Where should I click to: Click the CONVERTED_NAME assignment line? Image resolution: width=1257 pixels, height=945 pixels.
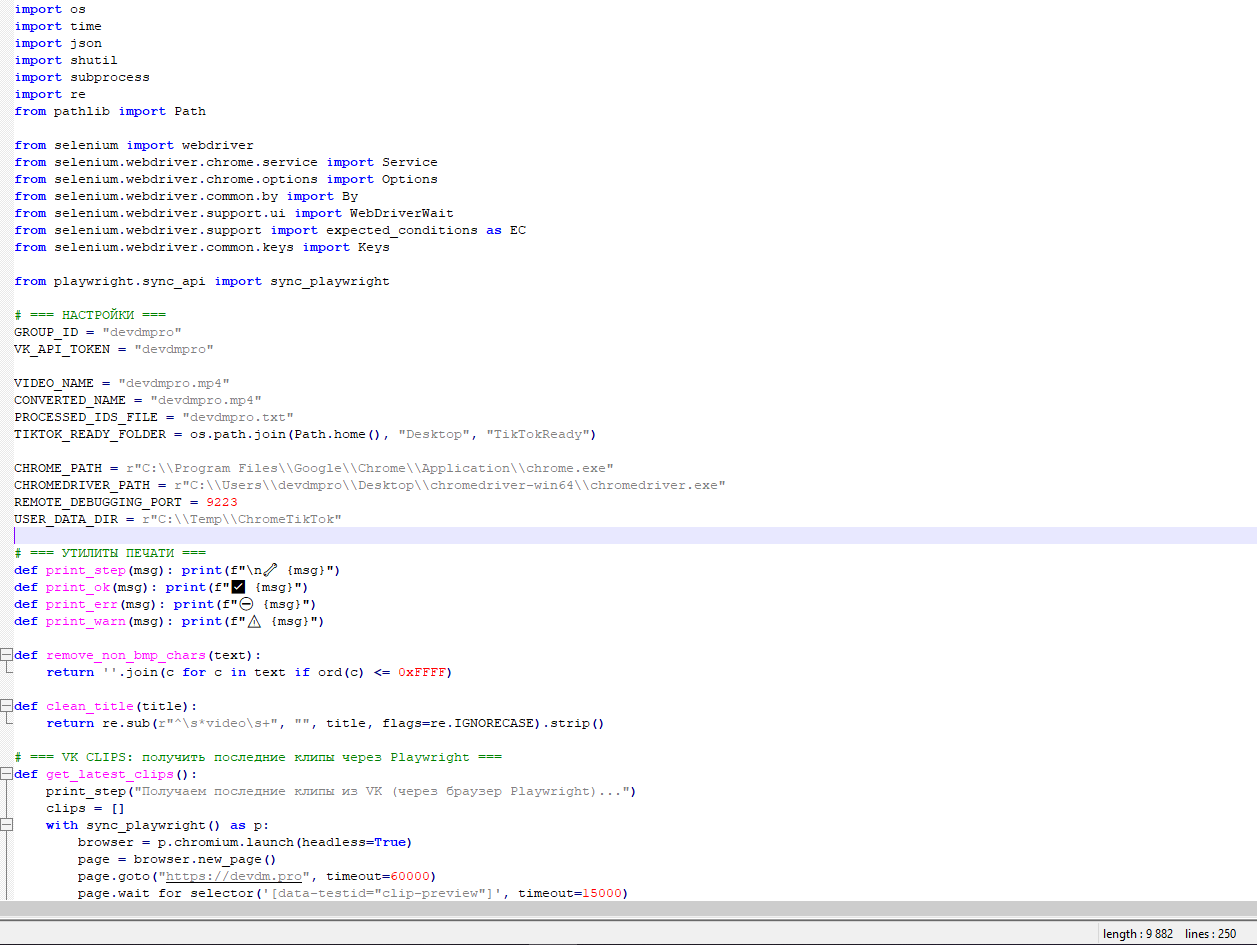coord(138,400)
